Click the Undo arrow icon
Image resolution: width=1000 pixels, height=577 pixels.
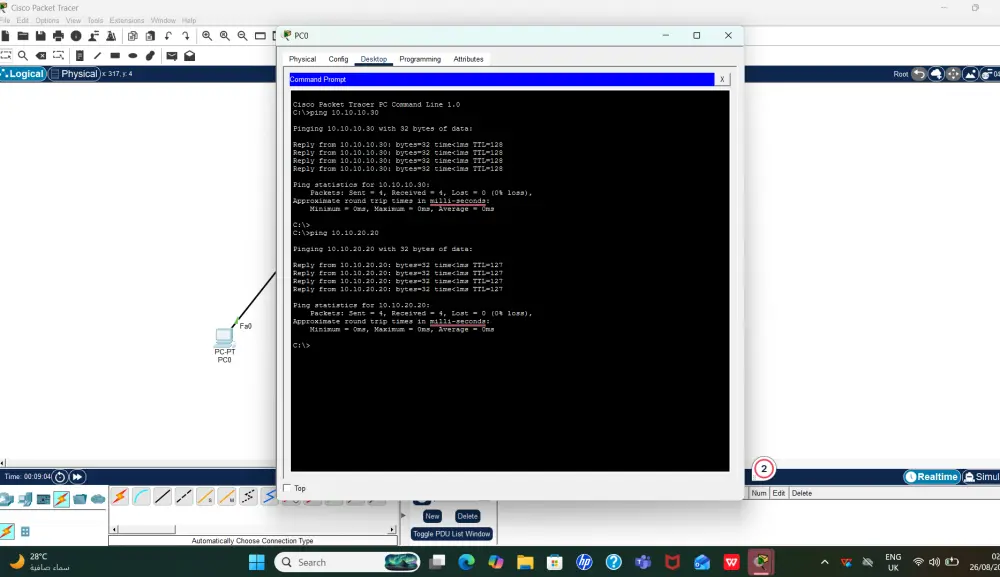(x=168, y=36)
